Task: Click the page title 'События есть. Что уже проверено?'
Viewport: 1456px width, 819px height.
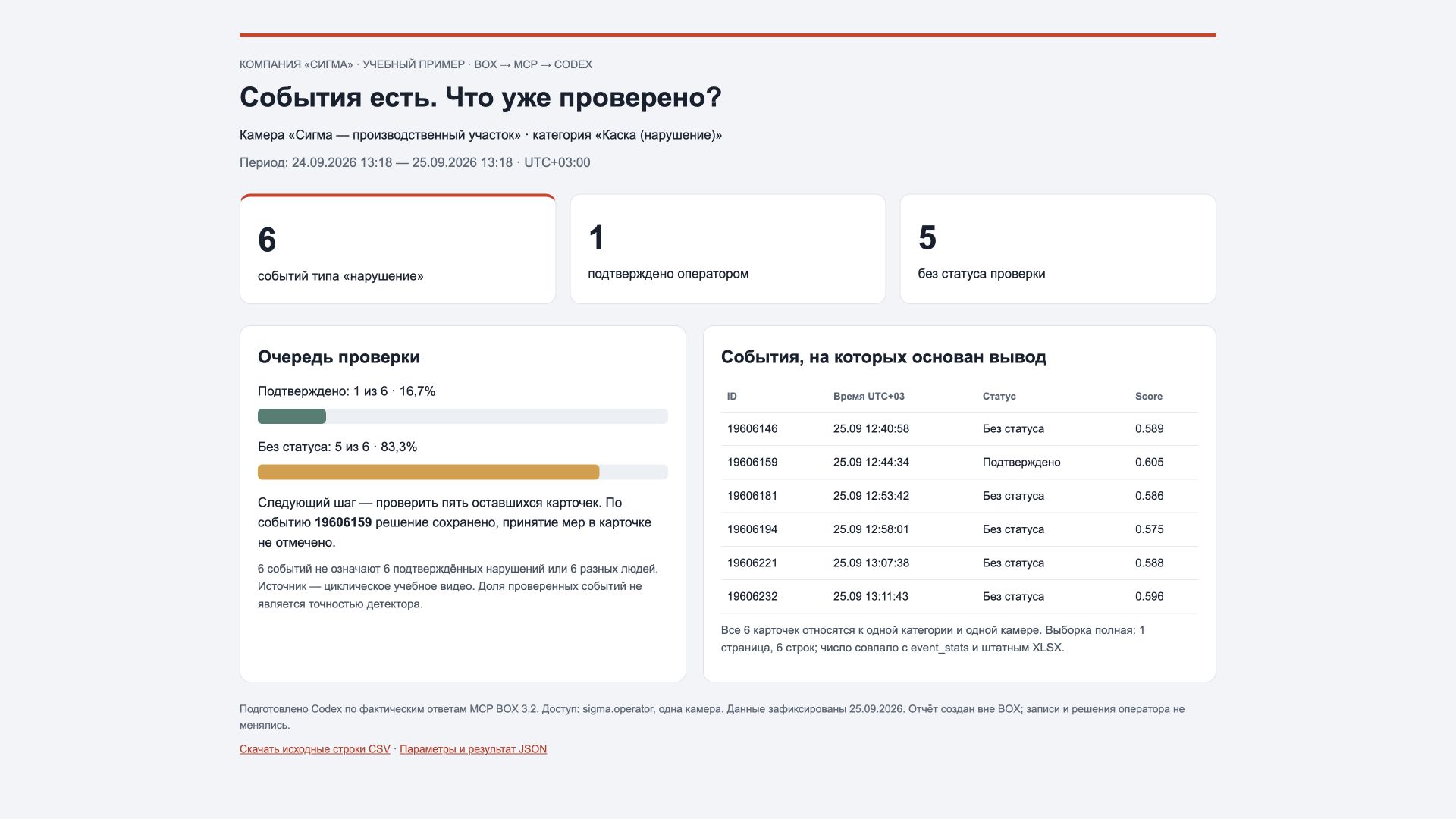Action: pos(481,98)
